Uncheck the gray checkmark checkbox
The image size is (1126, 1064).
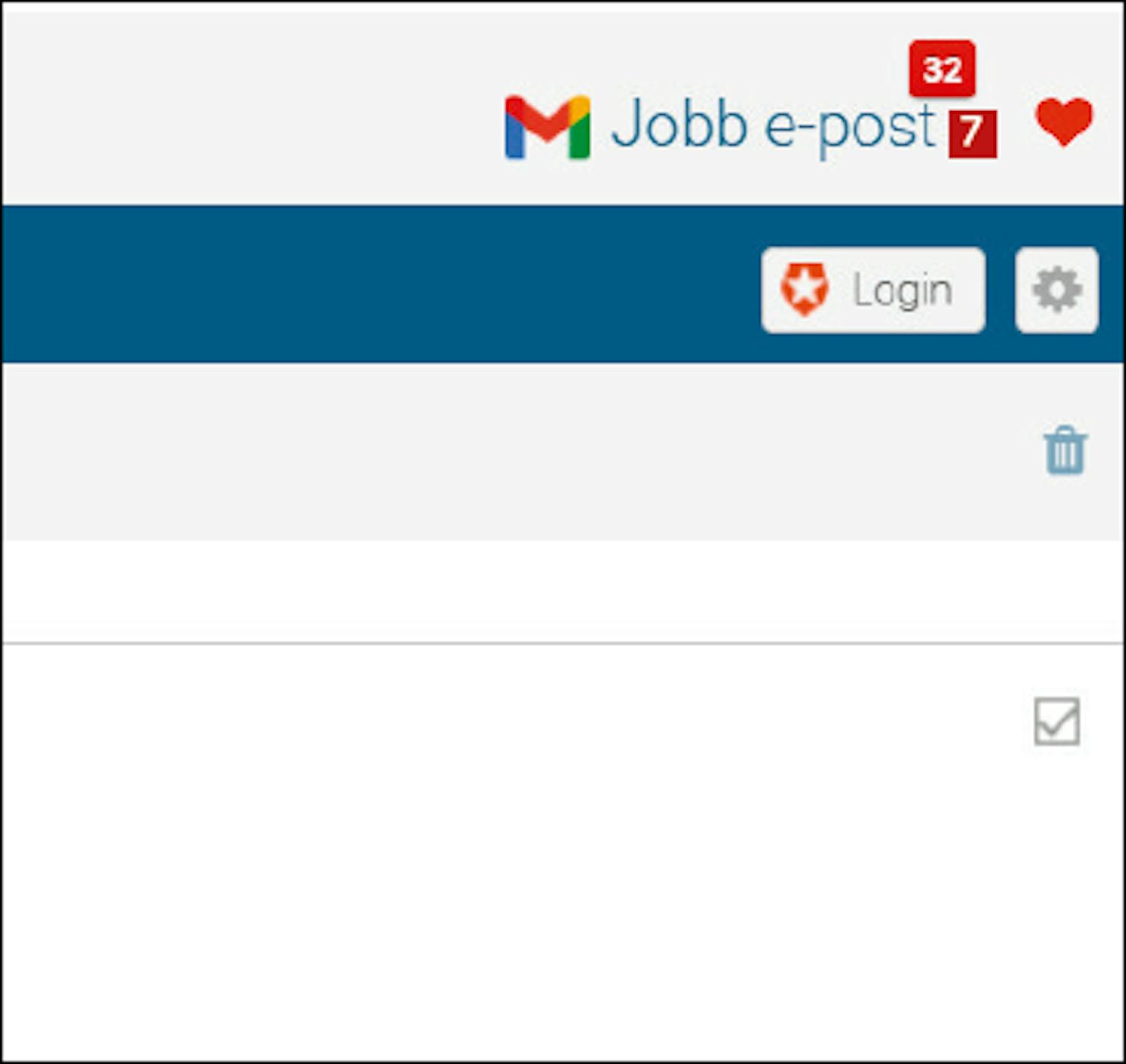pyautogui.click(x=1056, y=721)
